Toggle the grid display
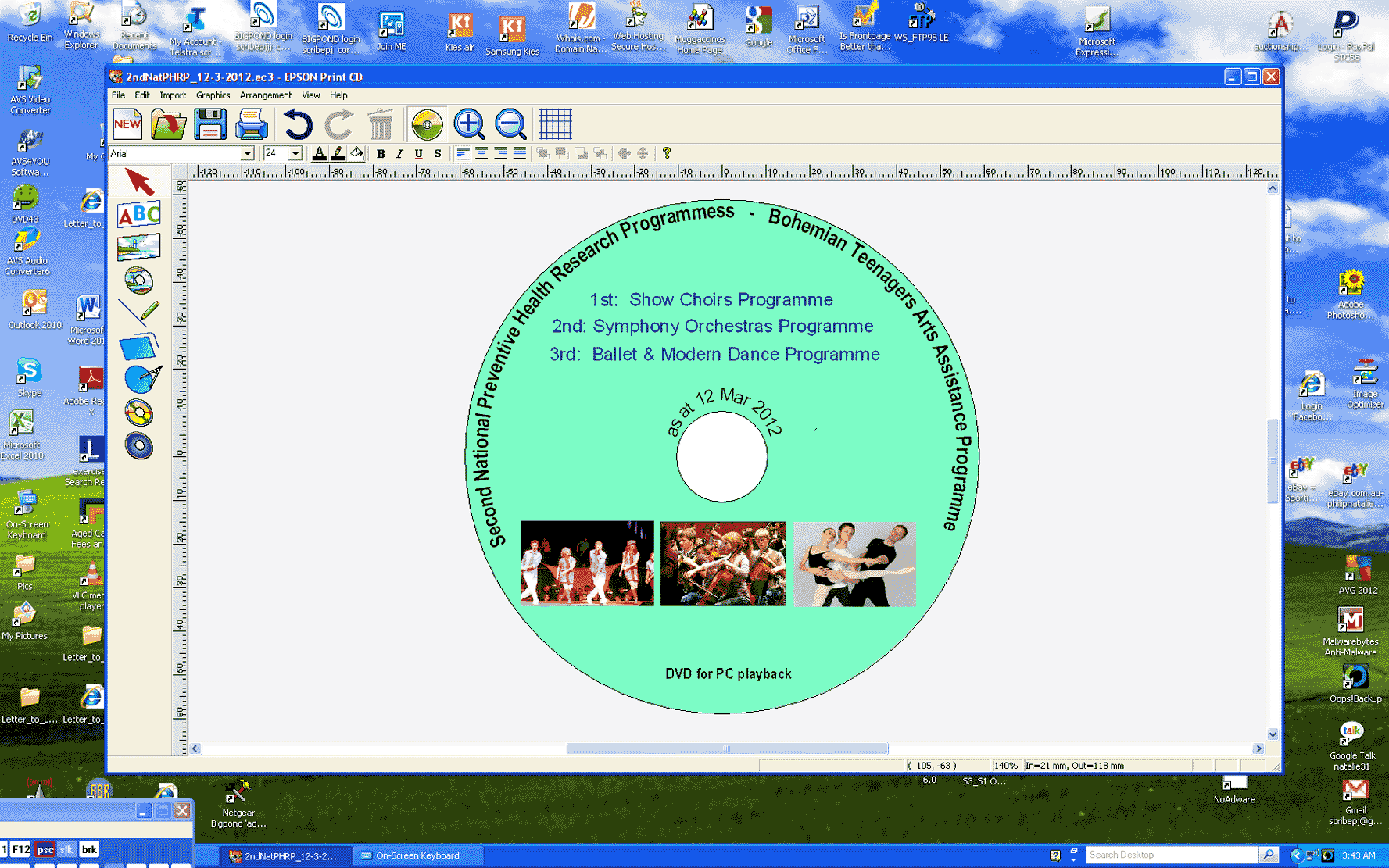 click(x=555, y=124)
